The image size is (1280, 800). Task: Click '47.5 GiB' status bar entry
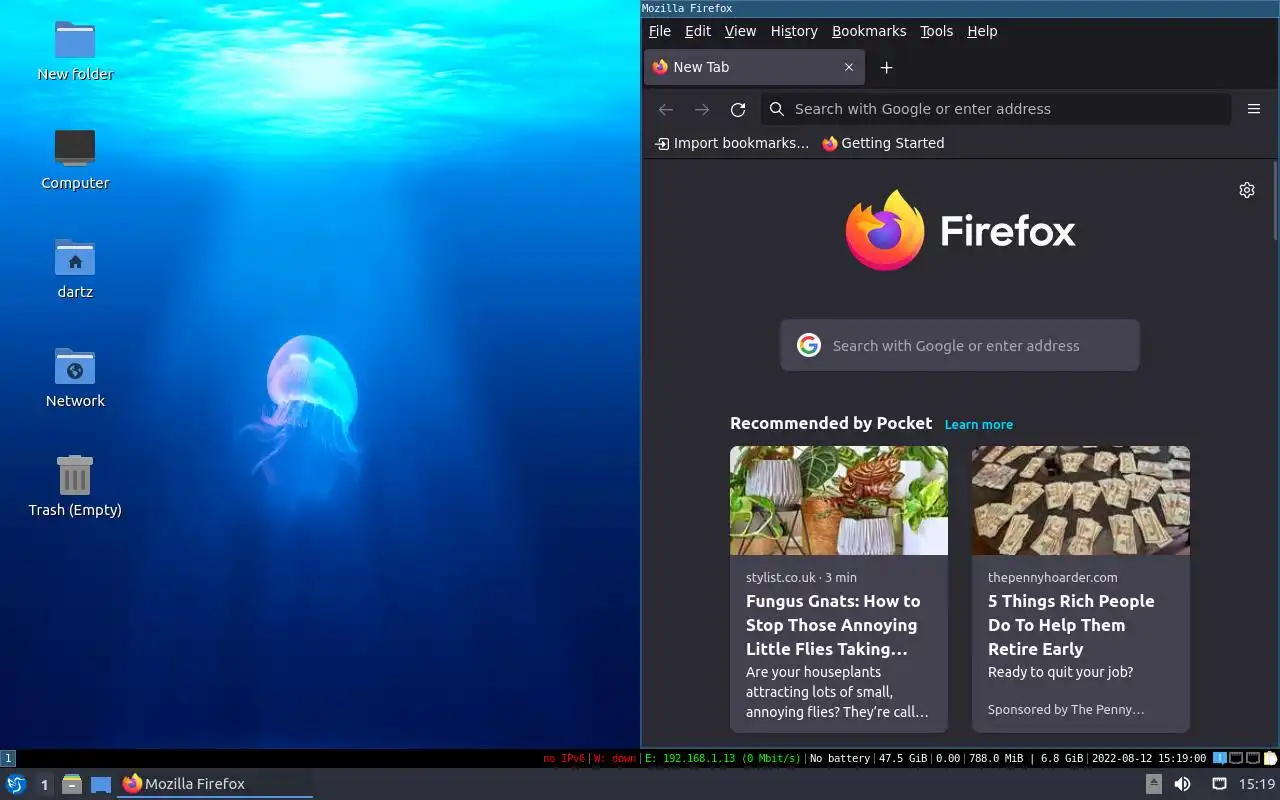[903, 758]
